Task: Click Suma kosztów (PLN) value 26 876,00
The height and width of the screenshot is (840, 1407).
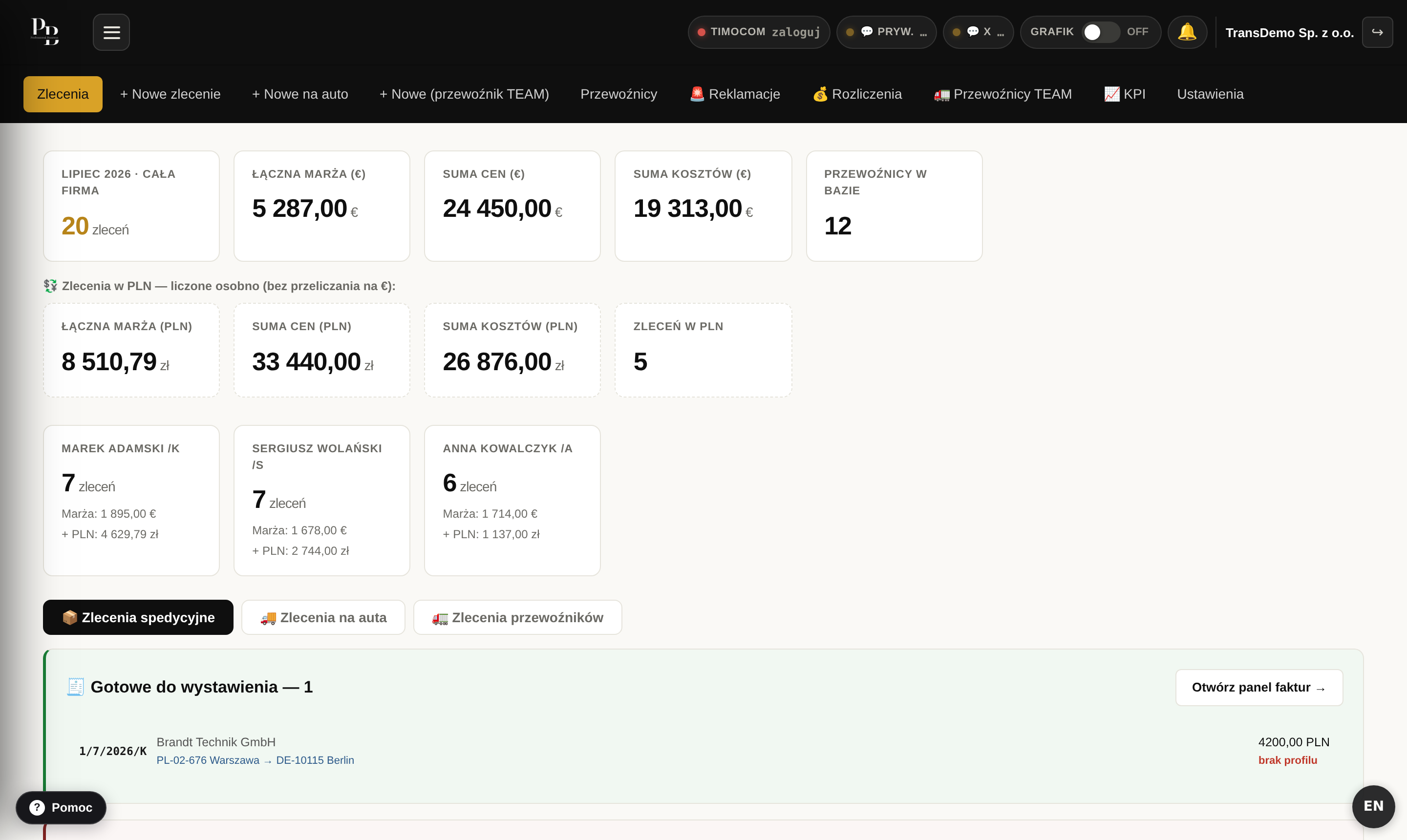Action: (496, 362)
